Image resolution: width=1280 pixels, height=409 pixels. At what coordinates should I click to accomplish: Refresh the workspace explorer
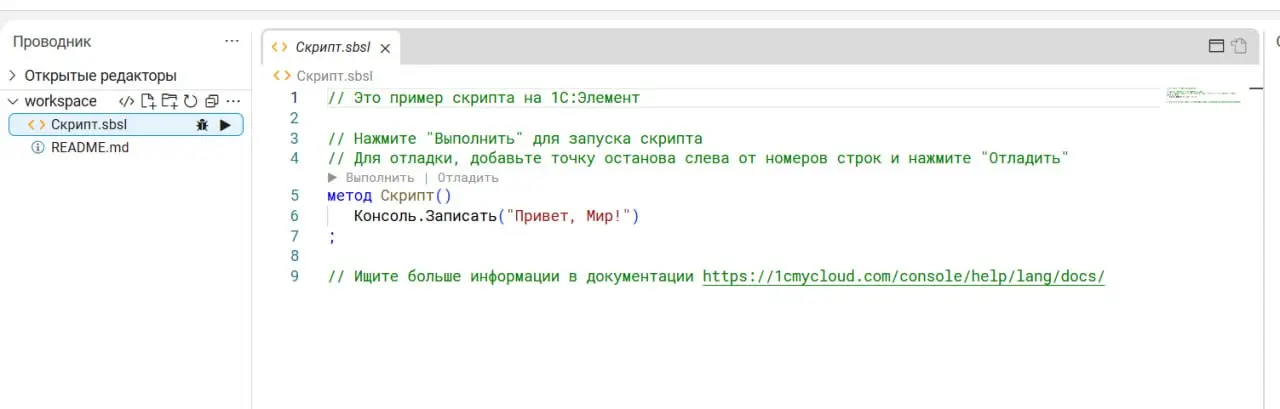click(190, 101)
